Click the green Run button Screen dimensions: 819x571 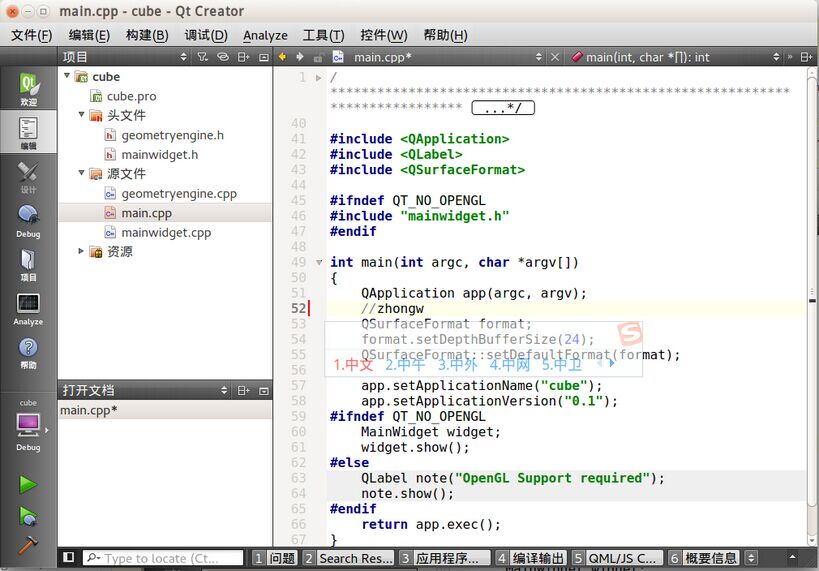[x=28, y=484]
